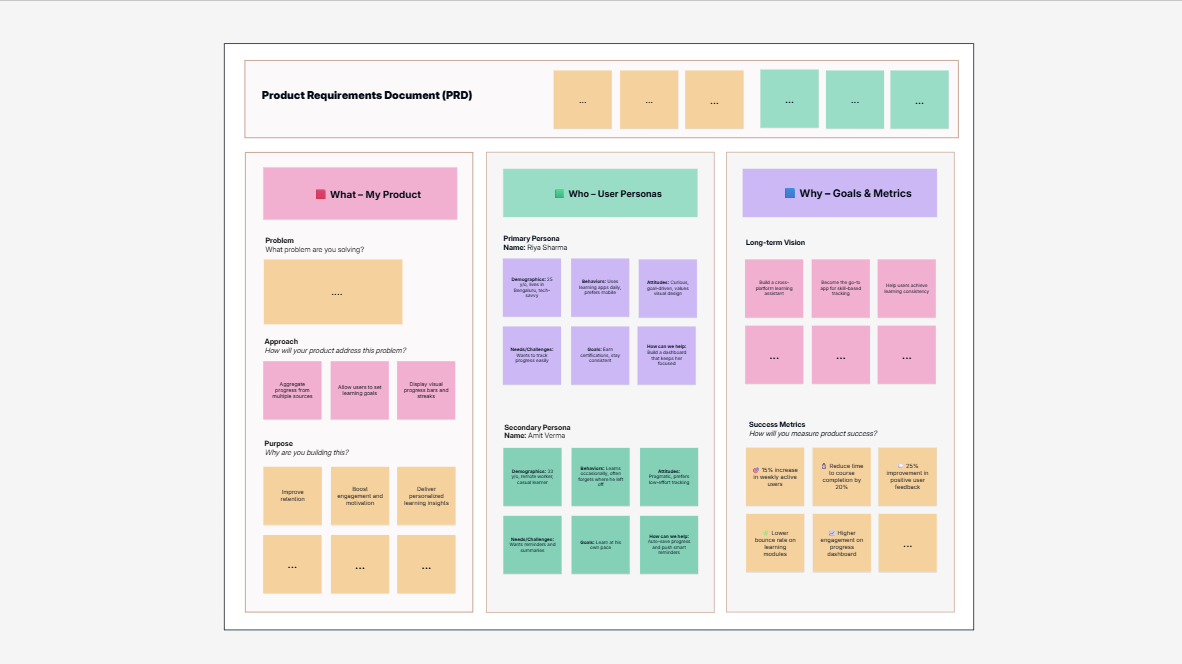Screen dimensions: 1182x664
Task: Select 'Pragmatic, prefers low-effort tracking' note
Action: (x=669, y=477)
